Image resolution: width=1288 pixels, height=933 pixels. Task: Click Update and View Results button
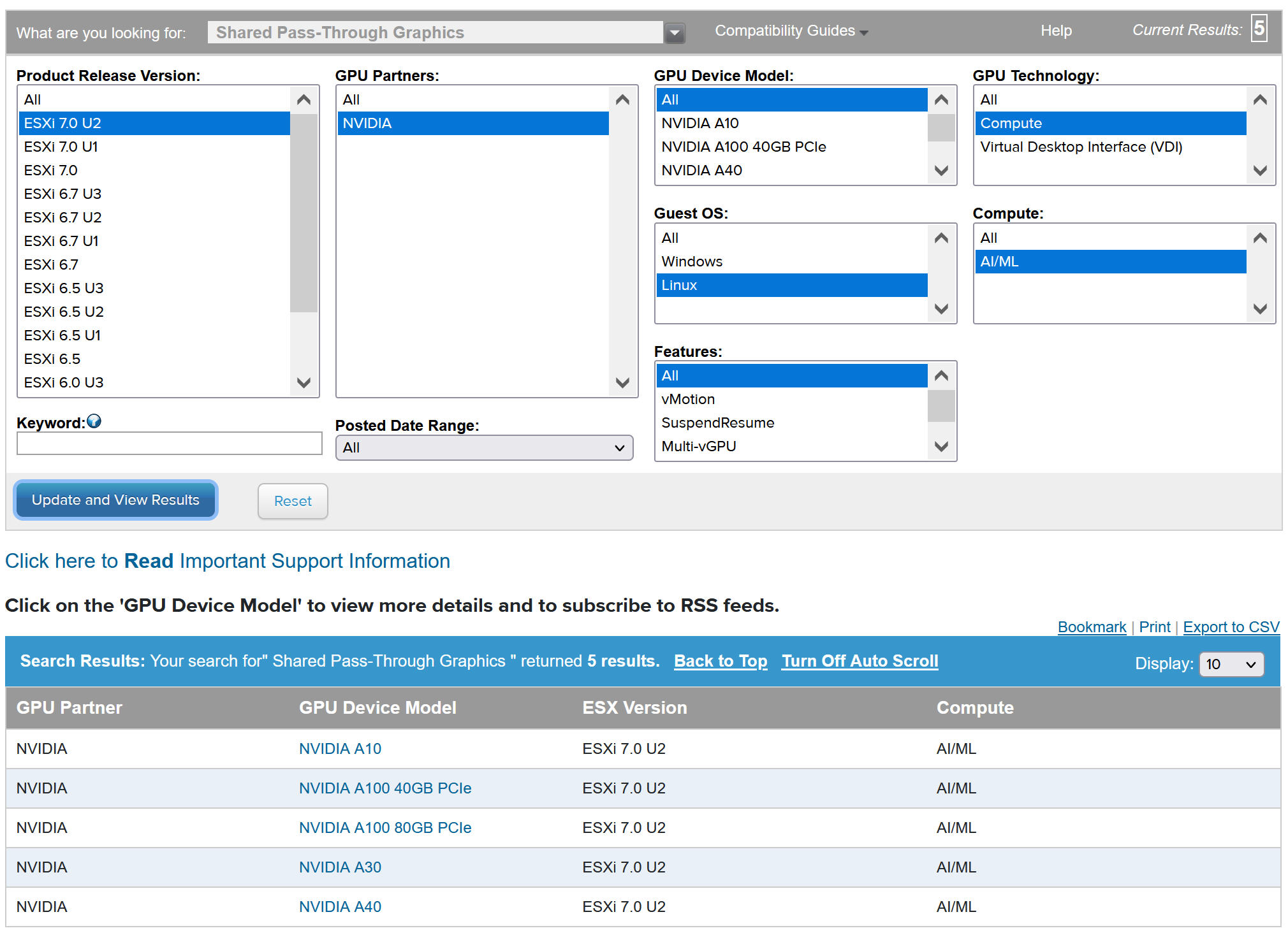(x=115, y=500)
